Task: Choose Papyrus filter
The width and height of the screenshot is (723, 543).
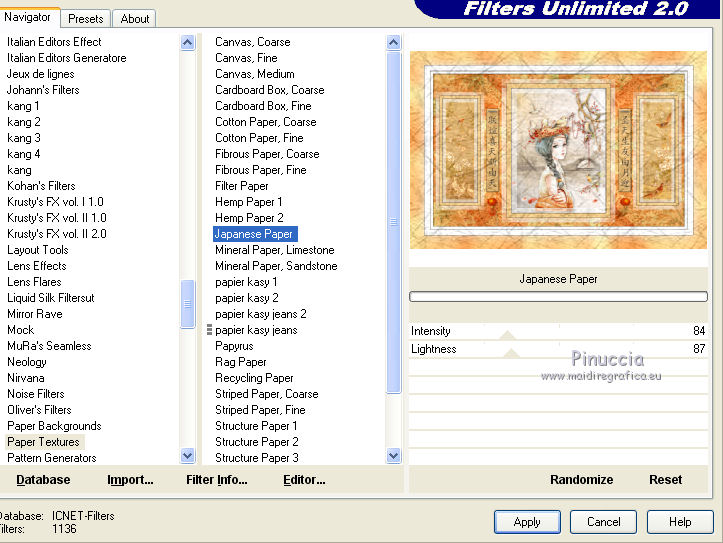Action: click(234, 346)
